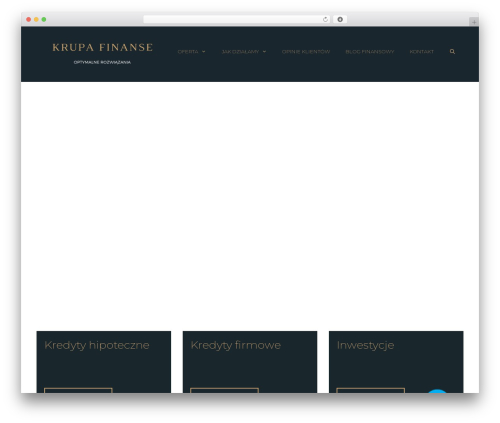Open the OFERTA menu item
500x423 pixels.
point(188,52)
